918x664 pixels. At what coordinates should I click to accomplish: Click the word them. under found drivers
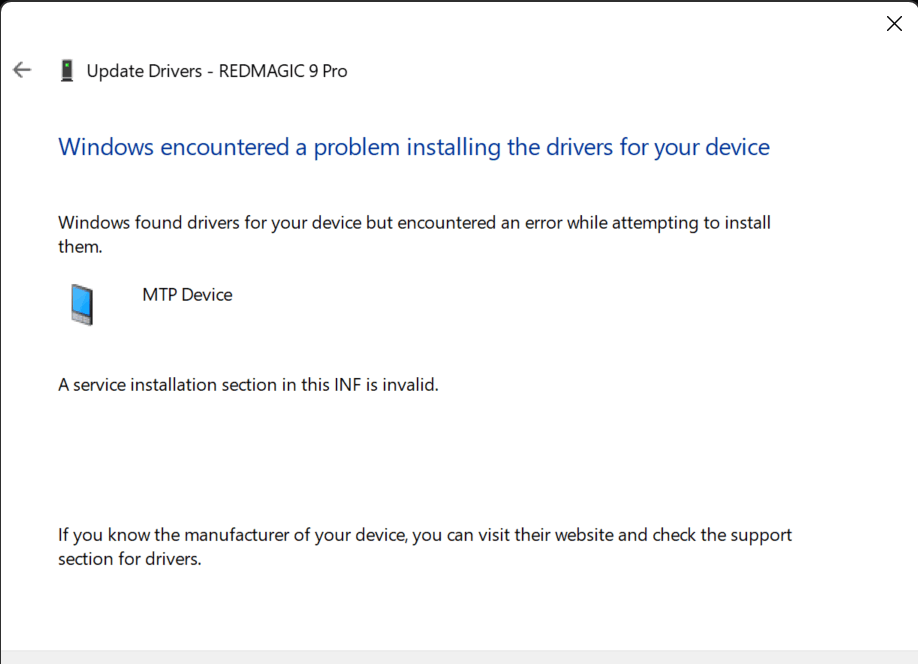[80, 247]
